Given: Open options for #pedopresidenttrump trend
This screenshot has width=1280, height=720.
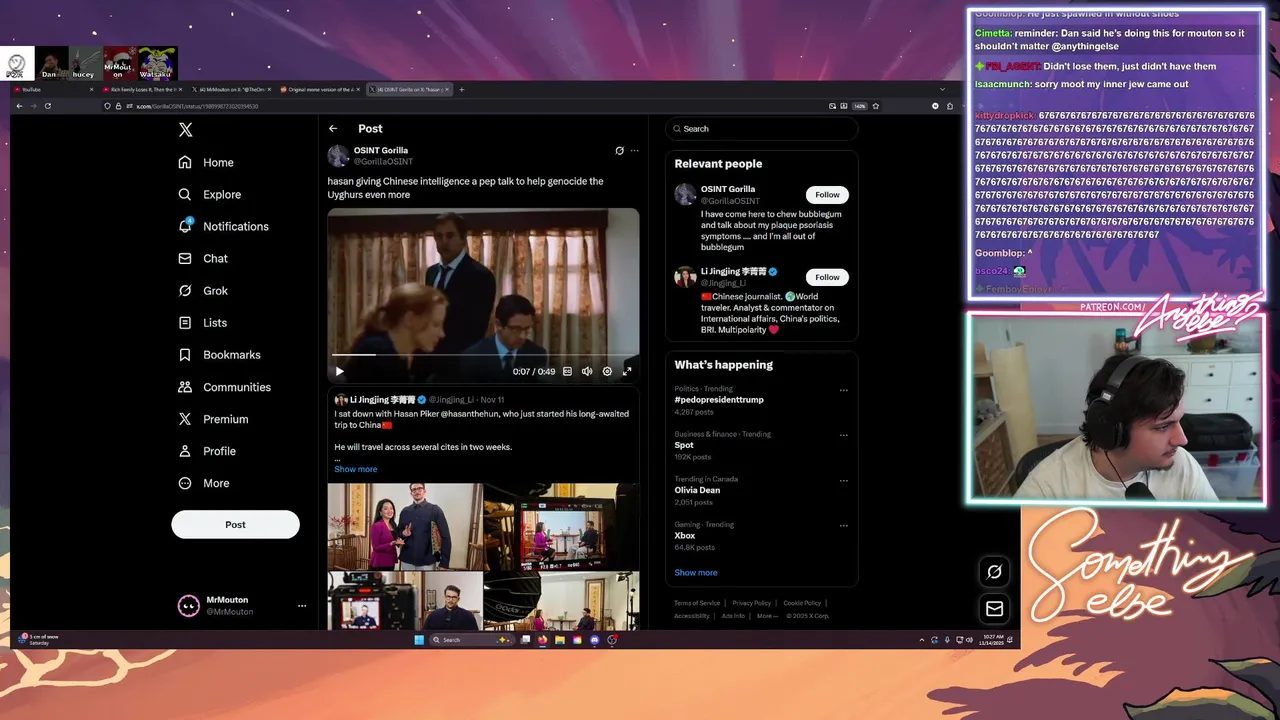Looking at the screenshot, I should pos(844,390).
